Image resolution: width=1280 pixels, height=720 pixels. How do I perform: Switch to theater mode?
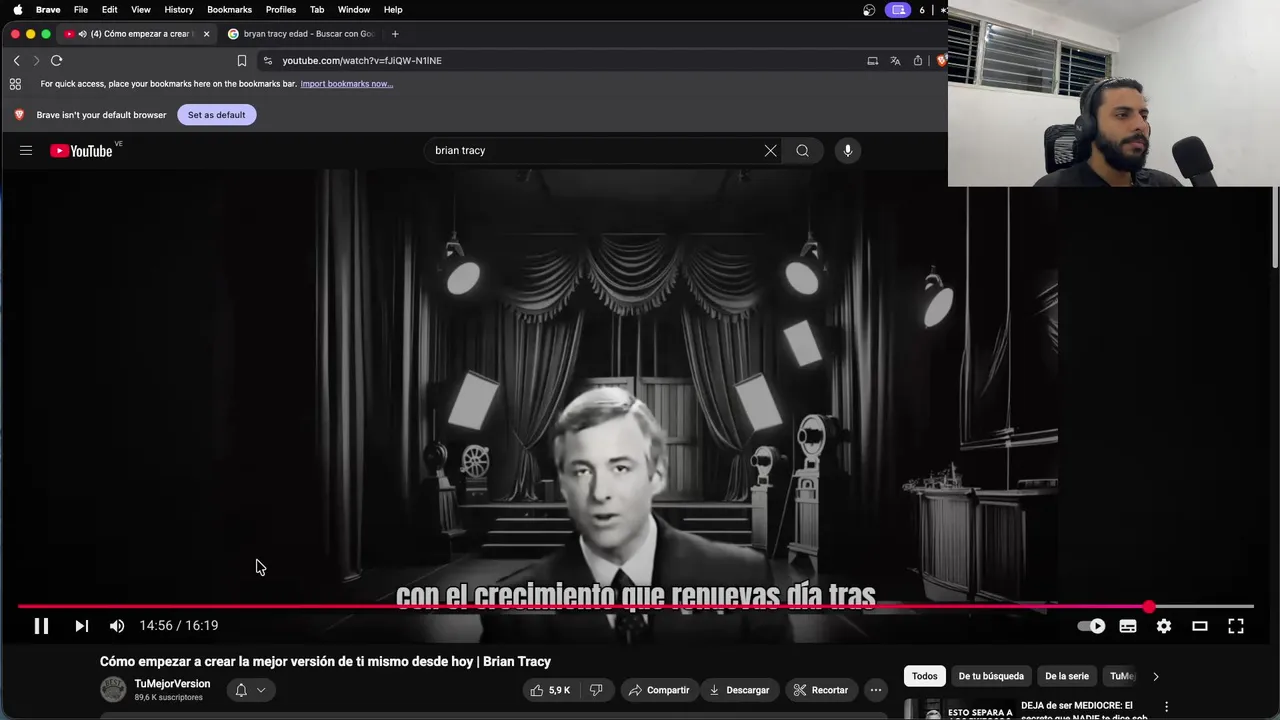[x=1200, y=626]
